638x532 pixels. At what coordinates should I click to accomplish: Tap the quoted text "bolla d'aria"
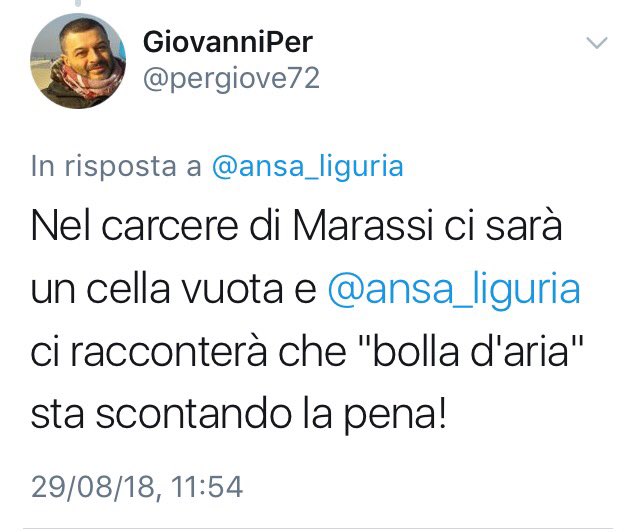pyautogui.click(x=471, y=351)
